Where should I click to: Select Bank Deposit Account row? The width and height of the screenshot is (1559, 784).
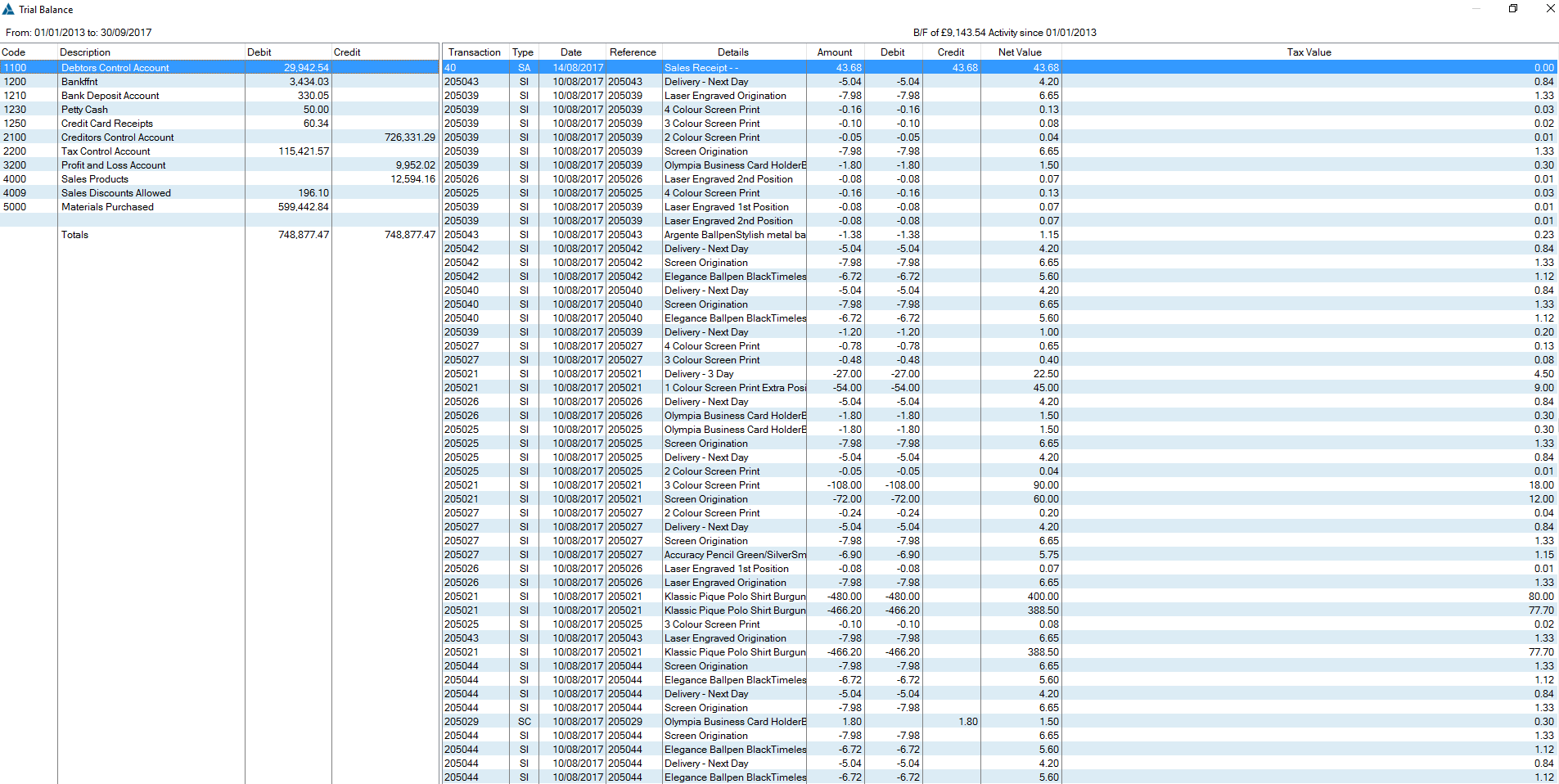coord(219,96)
